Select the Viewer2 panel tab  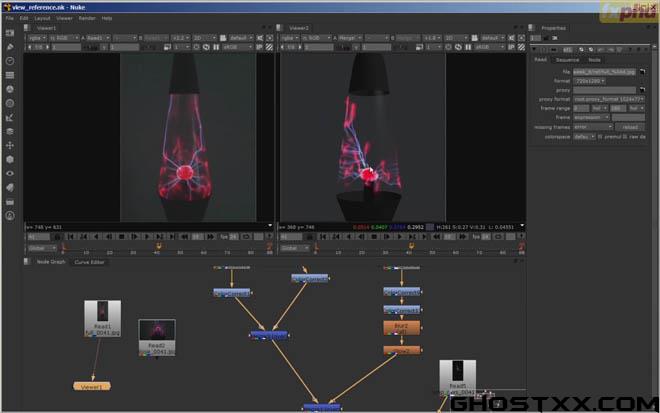[x=298, y=28]
